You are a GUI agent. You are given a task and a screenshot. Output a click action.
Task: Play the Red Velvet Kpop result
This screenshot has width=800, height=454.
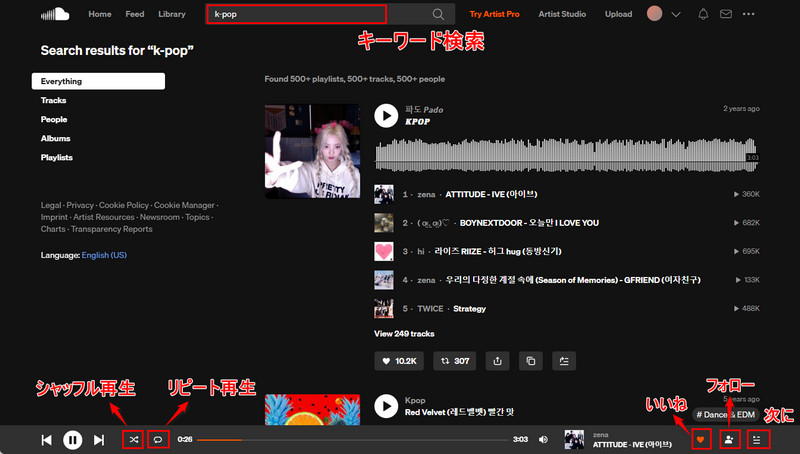point(386,407)
